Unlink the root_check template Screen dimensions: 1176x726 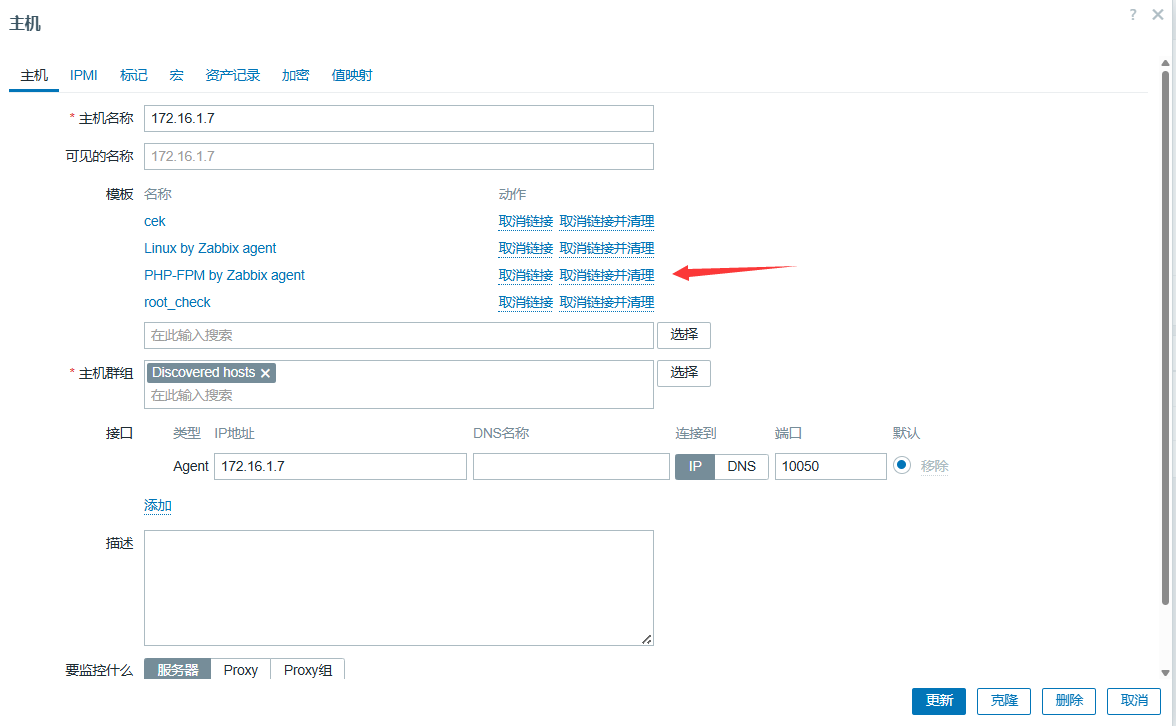tap(525, 302)
